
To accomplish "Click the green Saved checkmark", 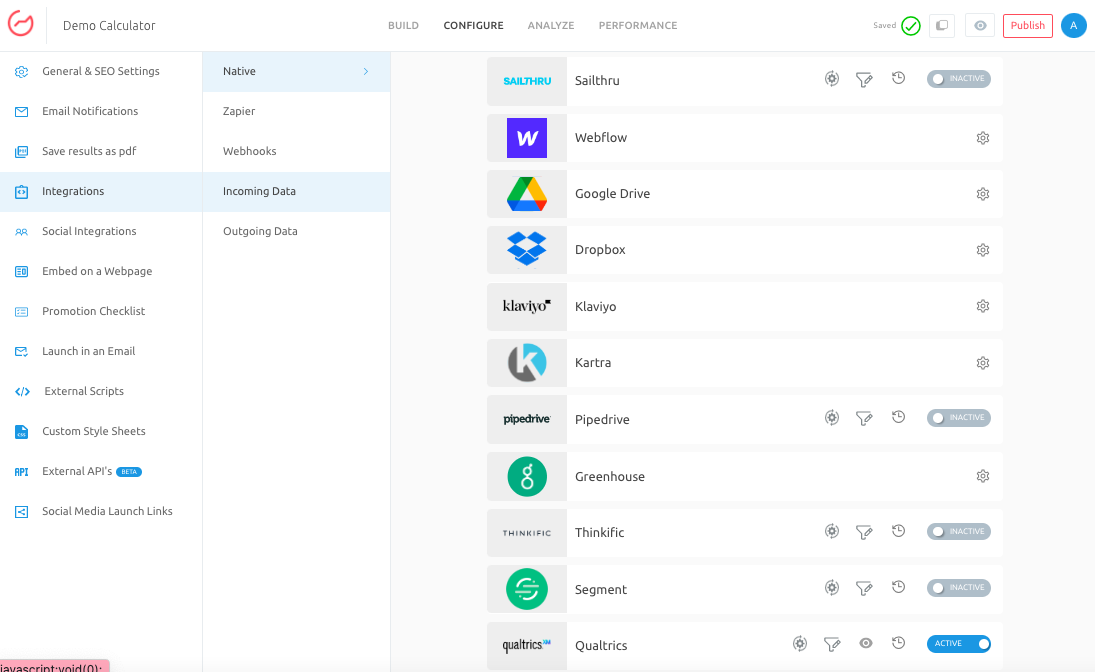I will point(911,26).
